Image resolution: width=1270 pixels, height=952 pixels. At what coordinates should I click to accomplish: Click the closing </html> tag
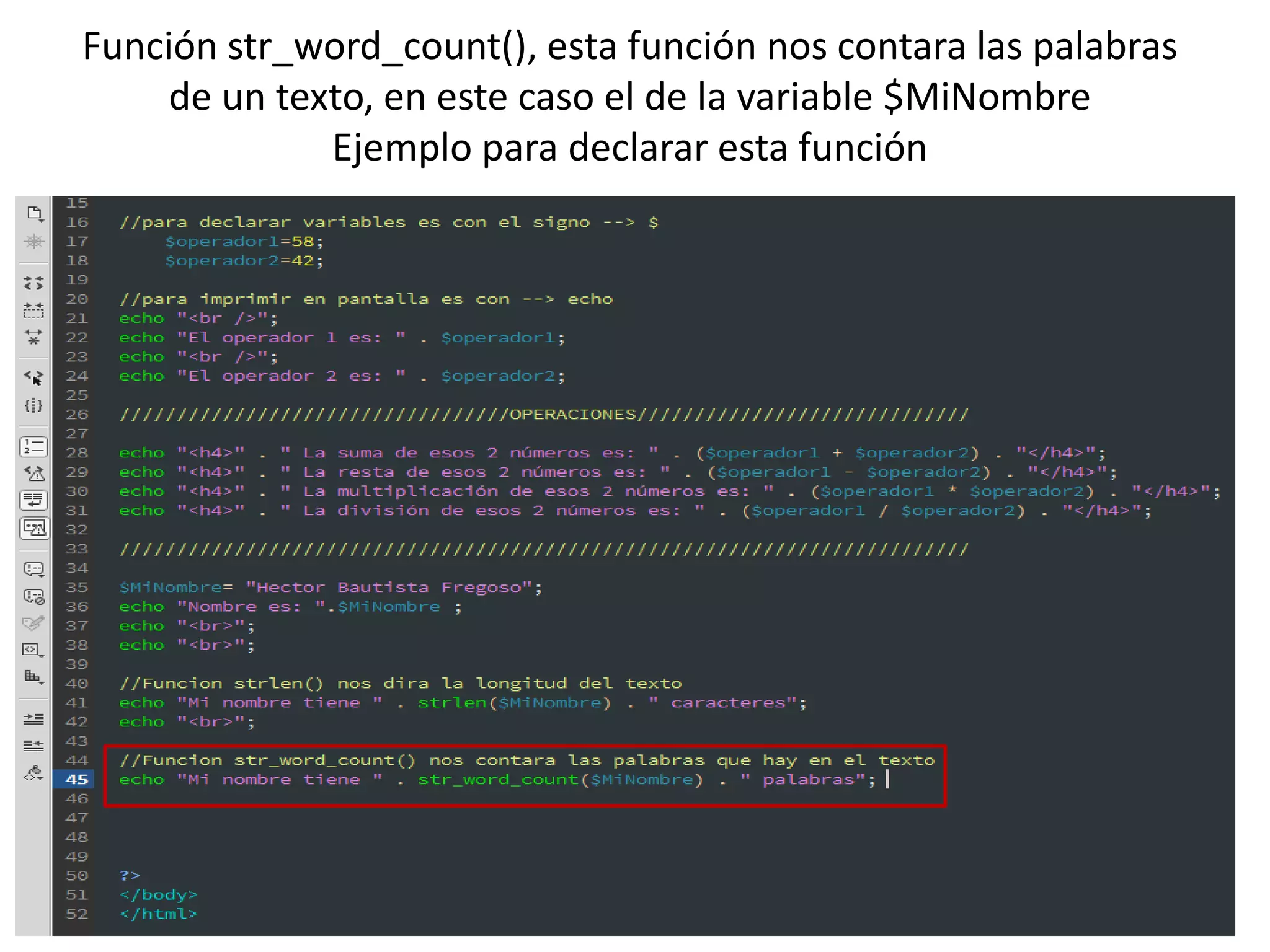(158, 914)
